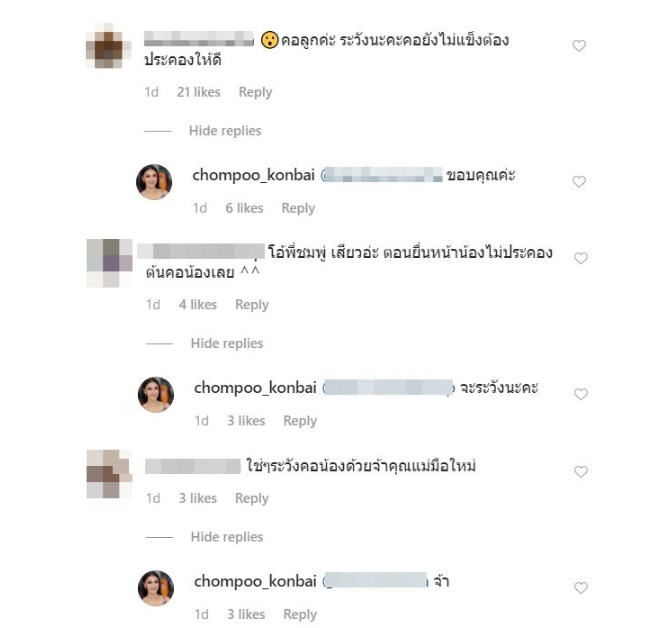
Task: View the 6 likes list
Action: (244, 208)
